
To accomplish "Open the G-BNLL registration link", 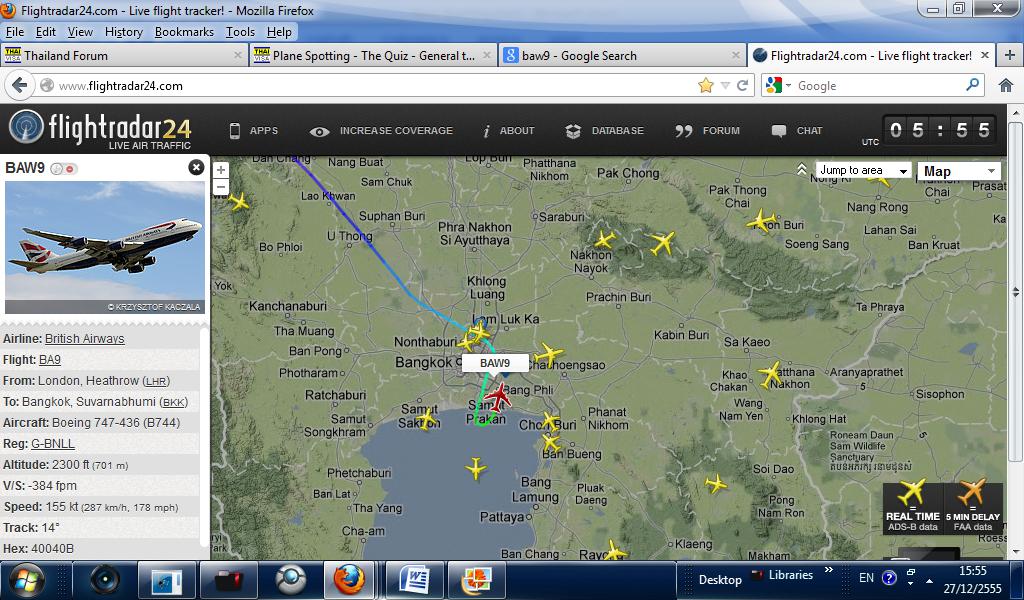I will pyautogui.click(x=53, y=444).
